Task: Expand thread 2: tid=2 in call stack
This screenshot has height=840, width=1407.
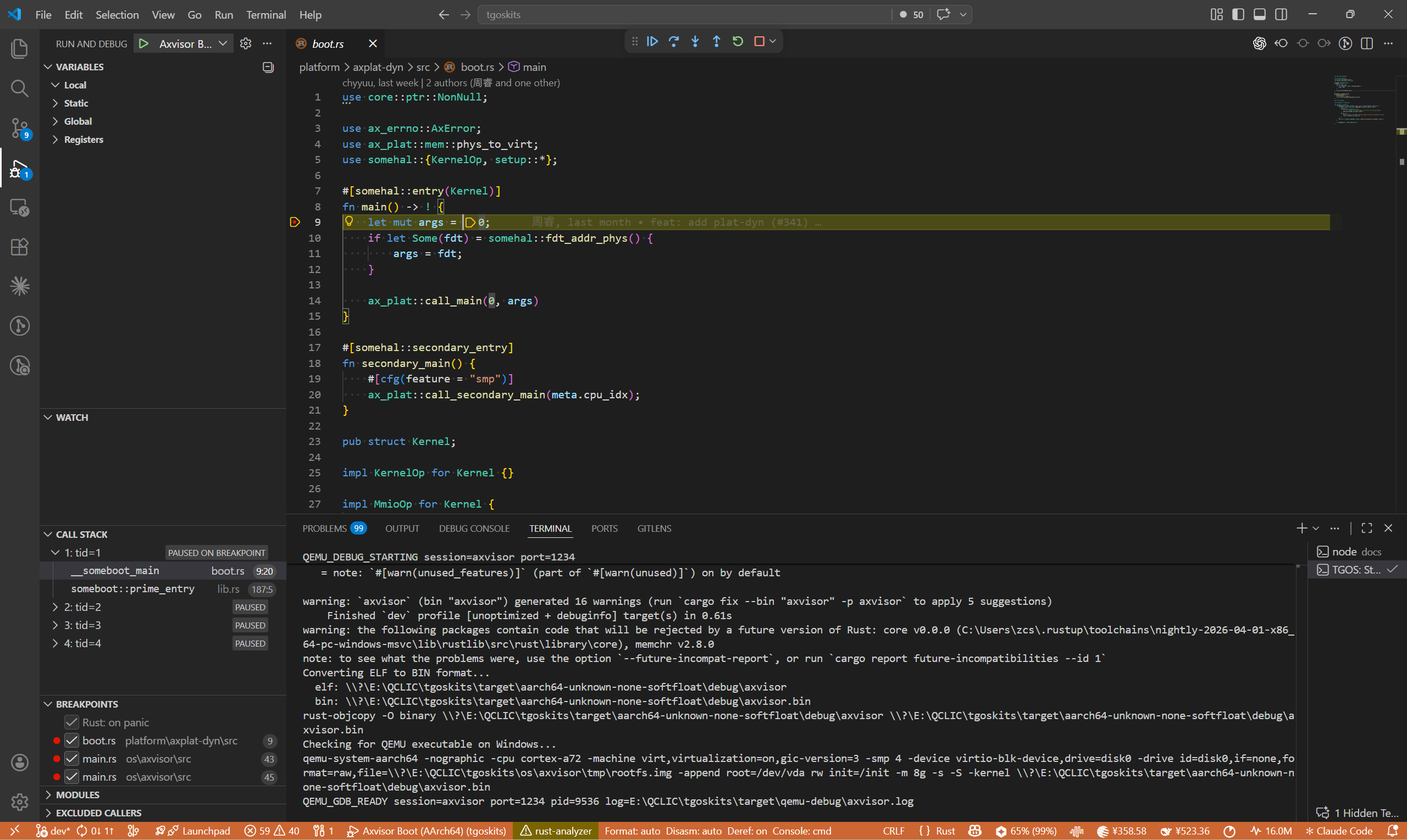Action: click(56, 607)
